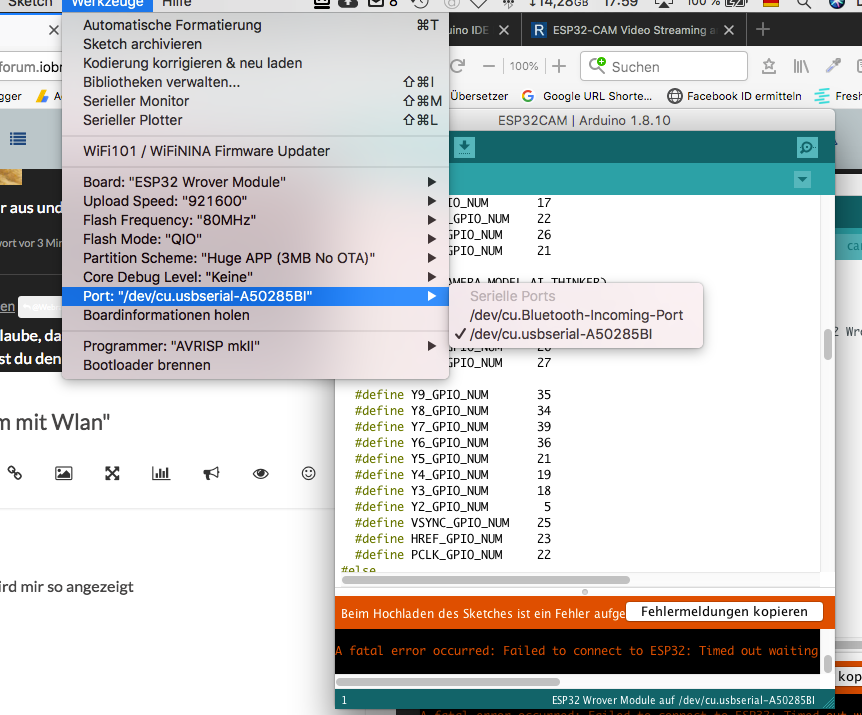Click the Firefox reload icon

click(457, 66)
